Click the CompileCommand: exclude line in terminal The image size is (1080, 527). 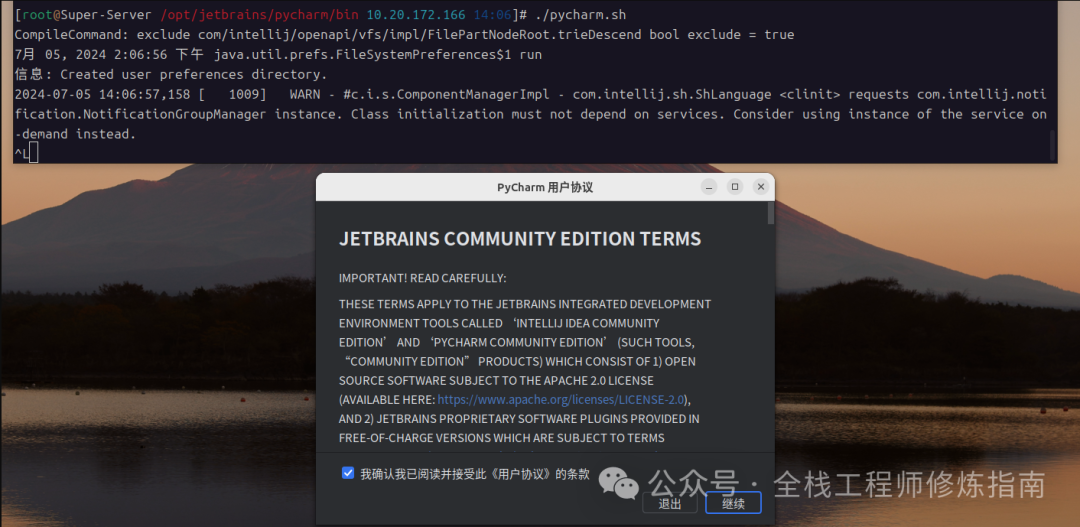click(404, 34)
